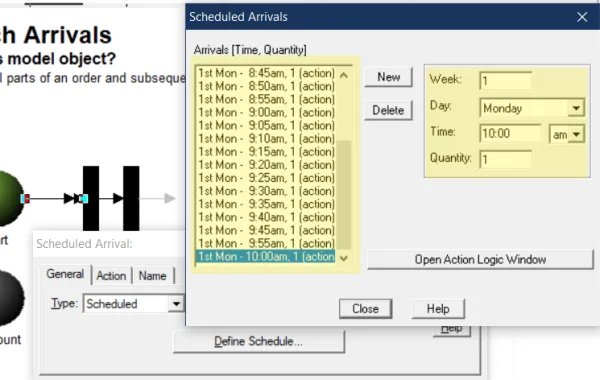This screenshot has width=600, height=380.
Task: Close Scheduled Arrivals with the X icon
Action: point(582,17)
